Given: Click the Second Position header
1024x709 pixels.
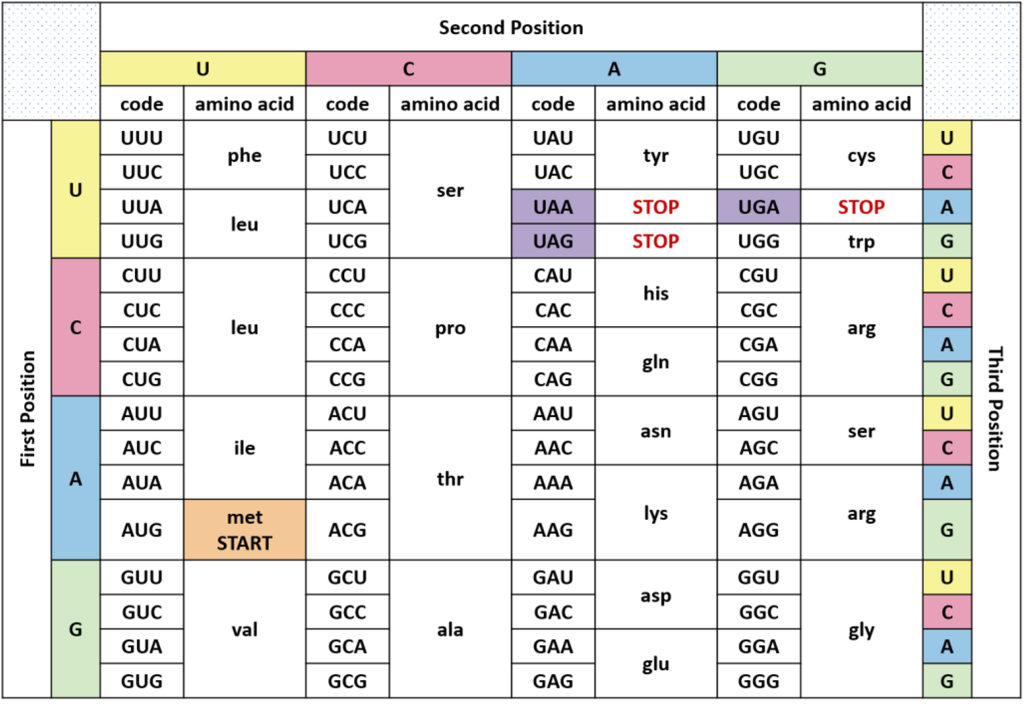Looking at the screenshot, I should pyautogui.click(x=511, y=27).
